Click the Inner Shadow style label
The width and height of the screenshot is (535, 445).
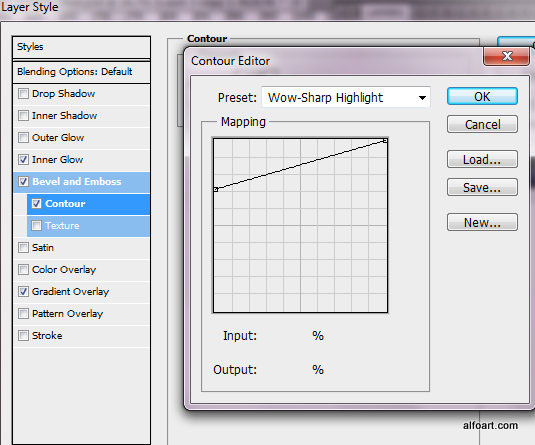point(64,116)
